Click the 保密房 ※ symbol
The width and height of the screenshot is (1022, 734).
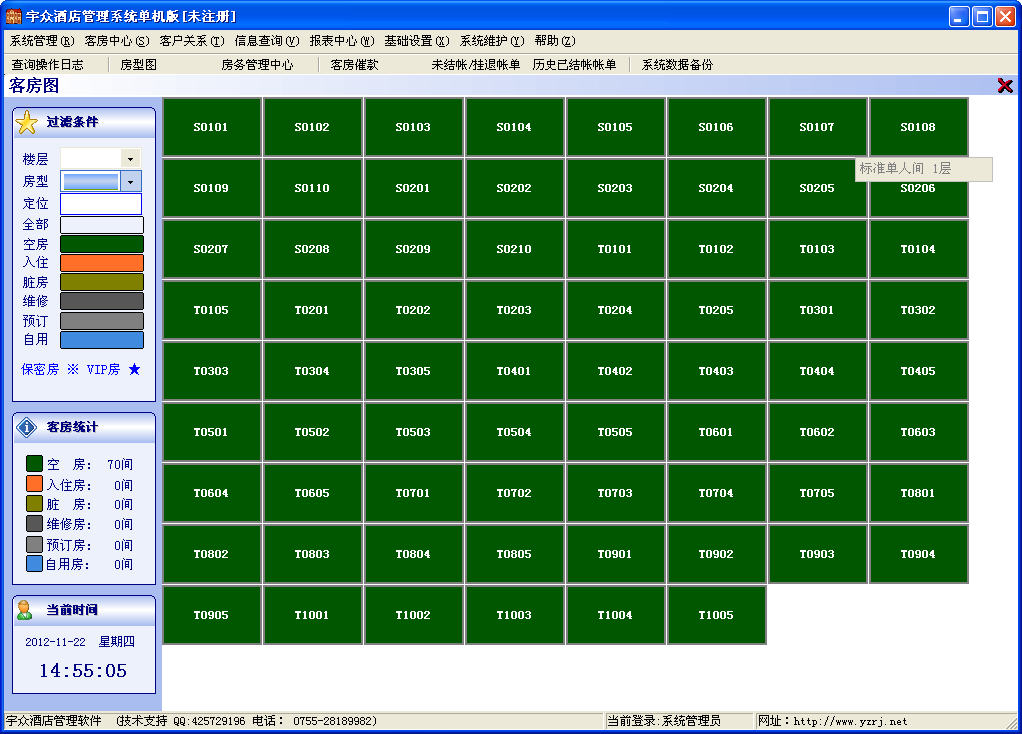[x=73, y=369]
